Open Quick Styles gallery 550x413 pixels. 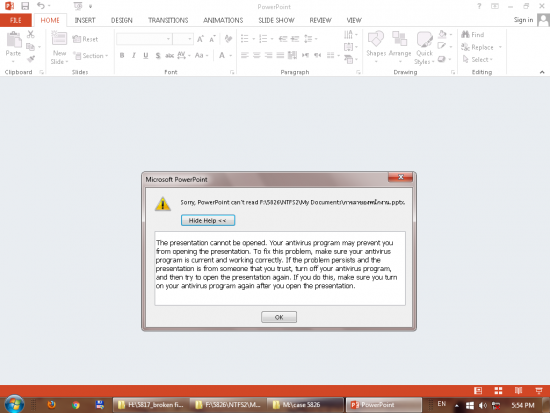coord(424,47)
